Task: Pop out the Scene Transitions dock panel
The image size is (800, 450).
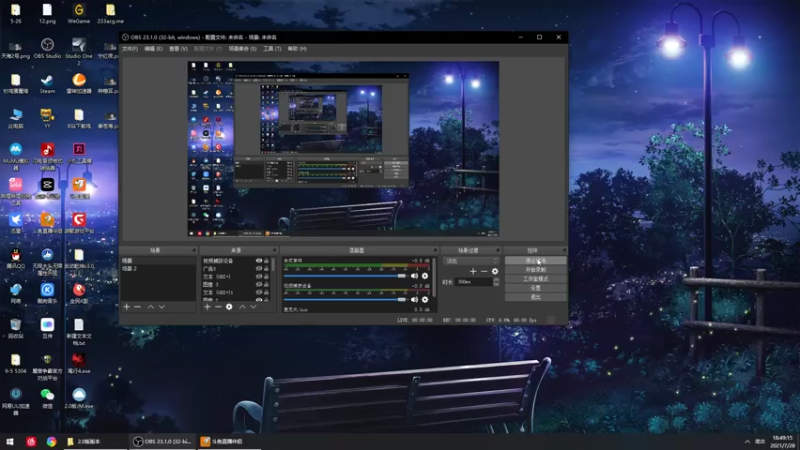Action: click(498, 251)
